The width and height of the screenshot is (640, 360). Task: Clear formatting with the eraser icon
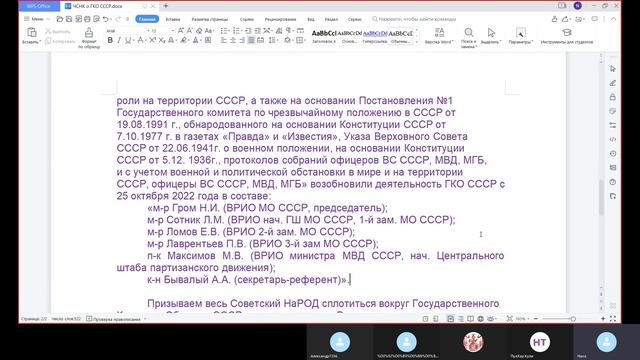click(x=199, y=31)
